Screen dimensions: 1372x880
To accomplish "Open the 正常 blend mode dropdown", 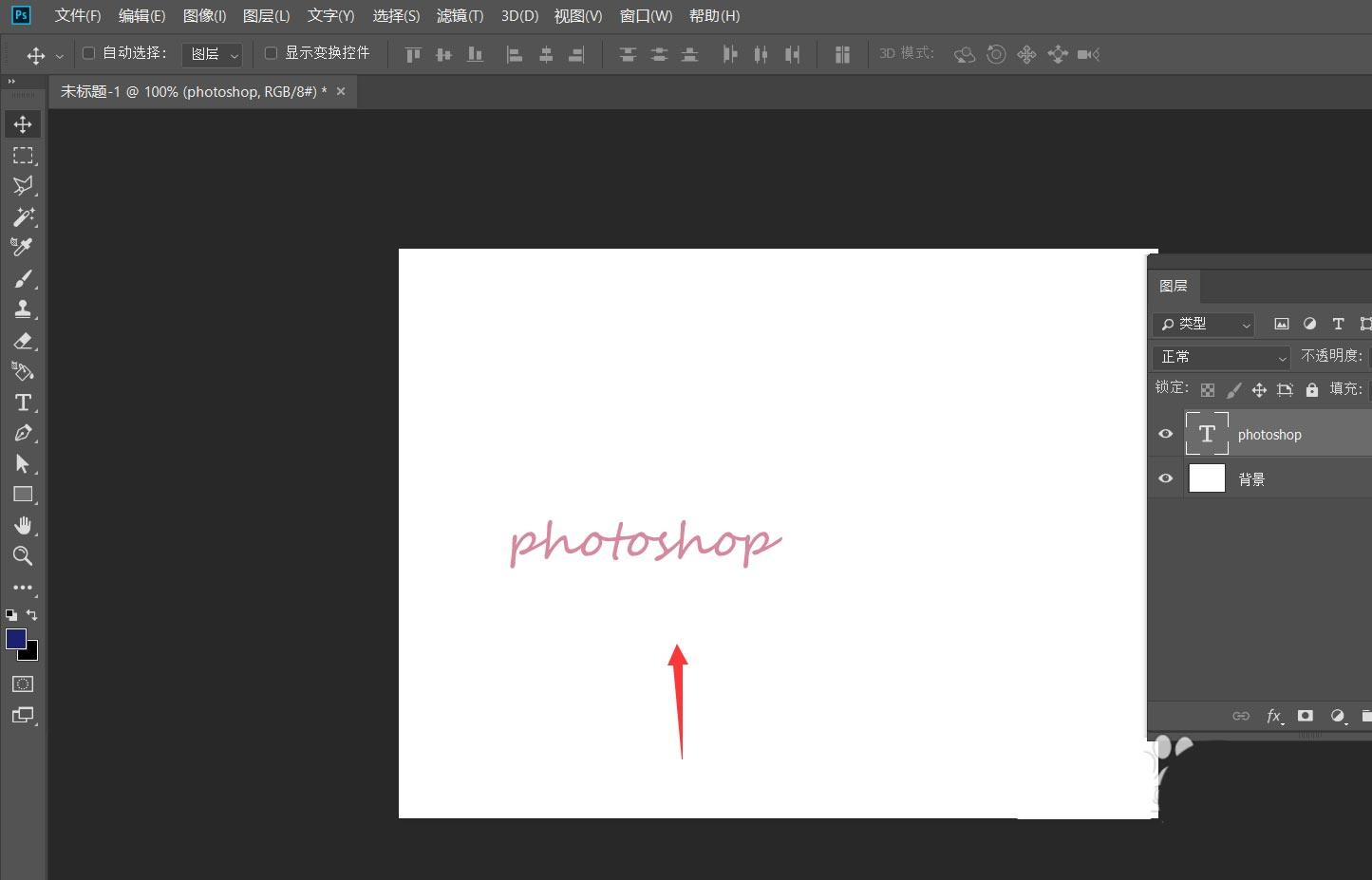I will click(x=1221, y=358).
